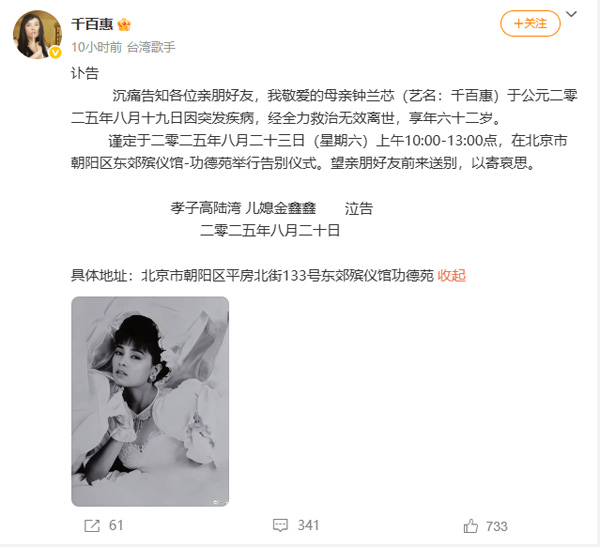Like the post with thumbs-up icon

pos(471,526)
